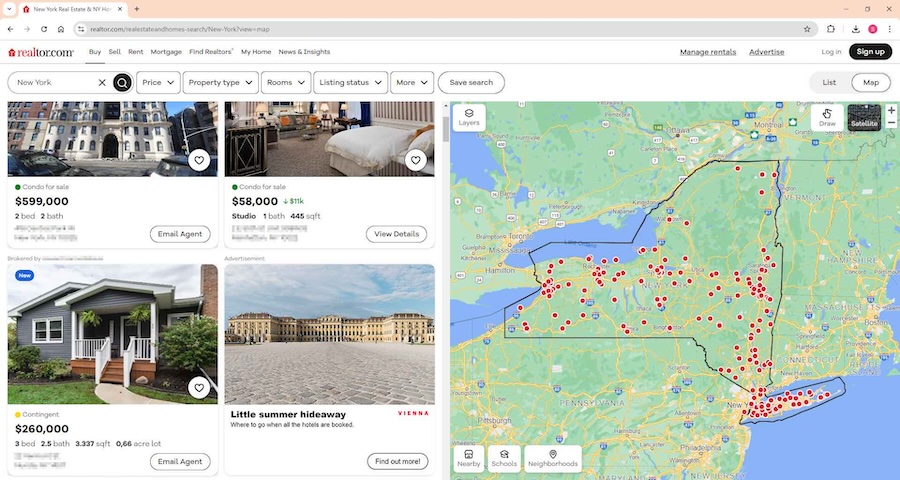This screenshot has height=480, width=900.
Task: Open browser downloads
Action: pyautogui.click(x=855, y=29)
